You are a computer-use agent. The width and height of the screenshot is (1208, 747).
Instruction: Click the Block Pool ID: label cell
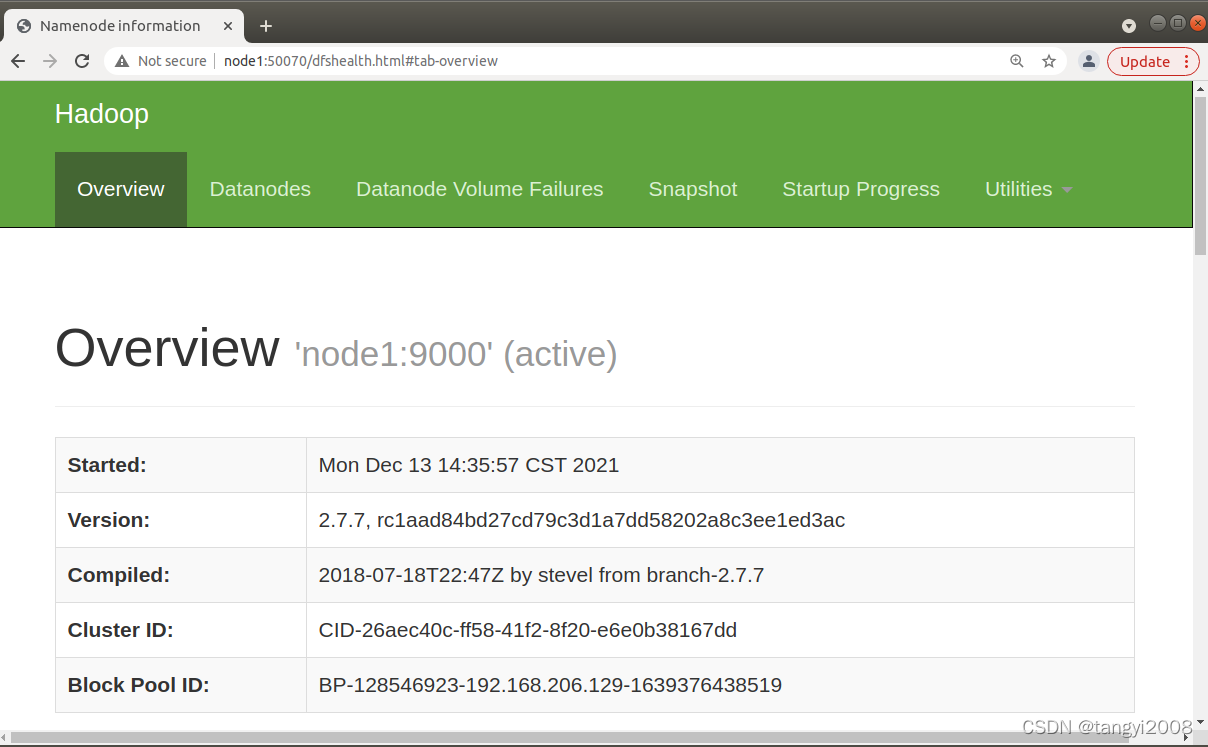pyautogui.click(x=181, y=685)
